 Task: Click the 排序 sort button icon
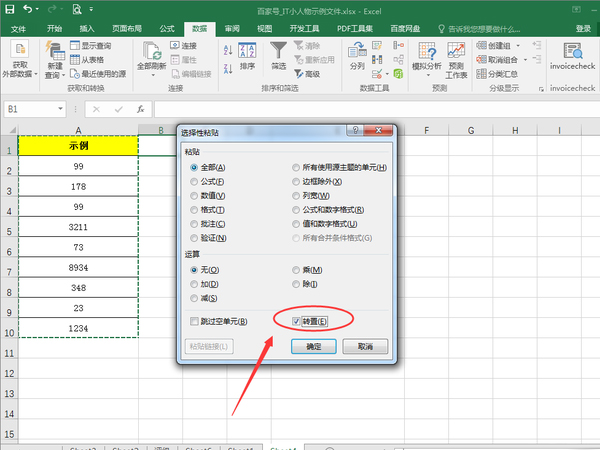click(247, 50)
